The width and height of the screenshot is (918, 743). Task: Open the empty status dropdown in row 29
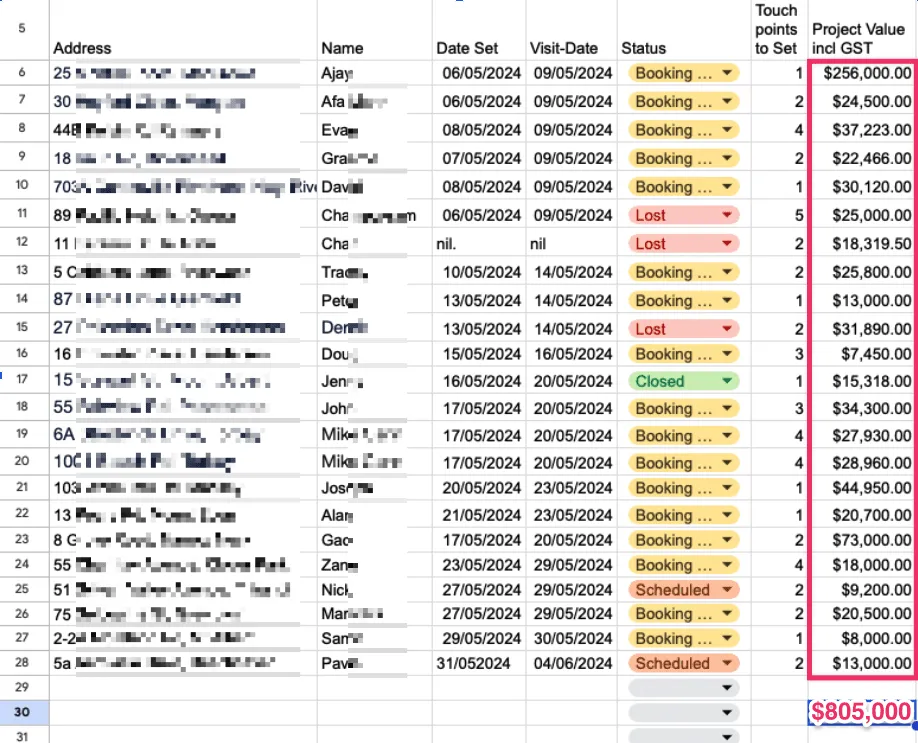click(x=683, y=688)
